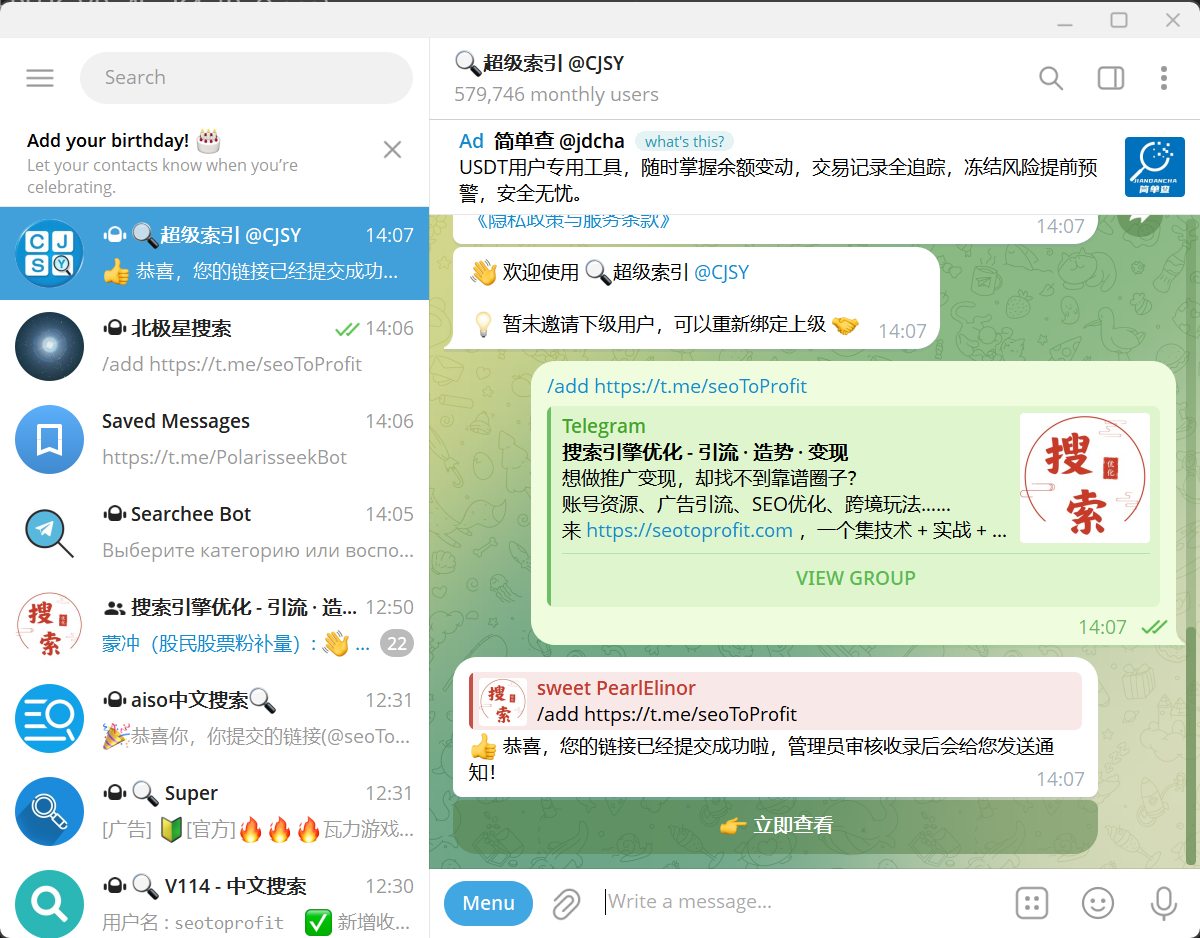
Task: Click the "what's this?" ad label
Action: tap(685, 142)
